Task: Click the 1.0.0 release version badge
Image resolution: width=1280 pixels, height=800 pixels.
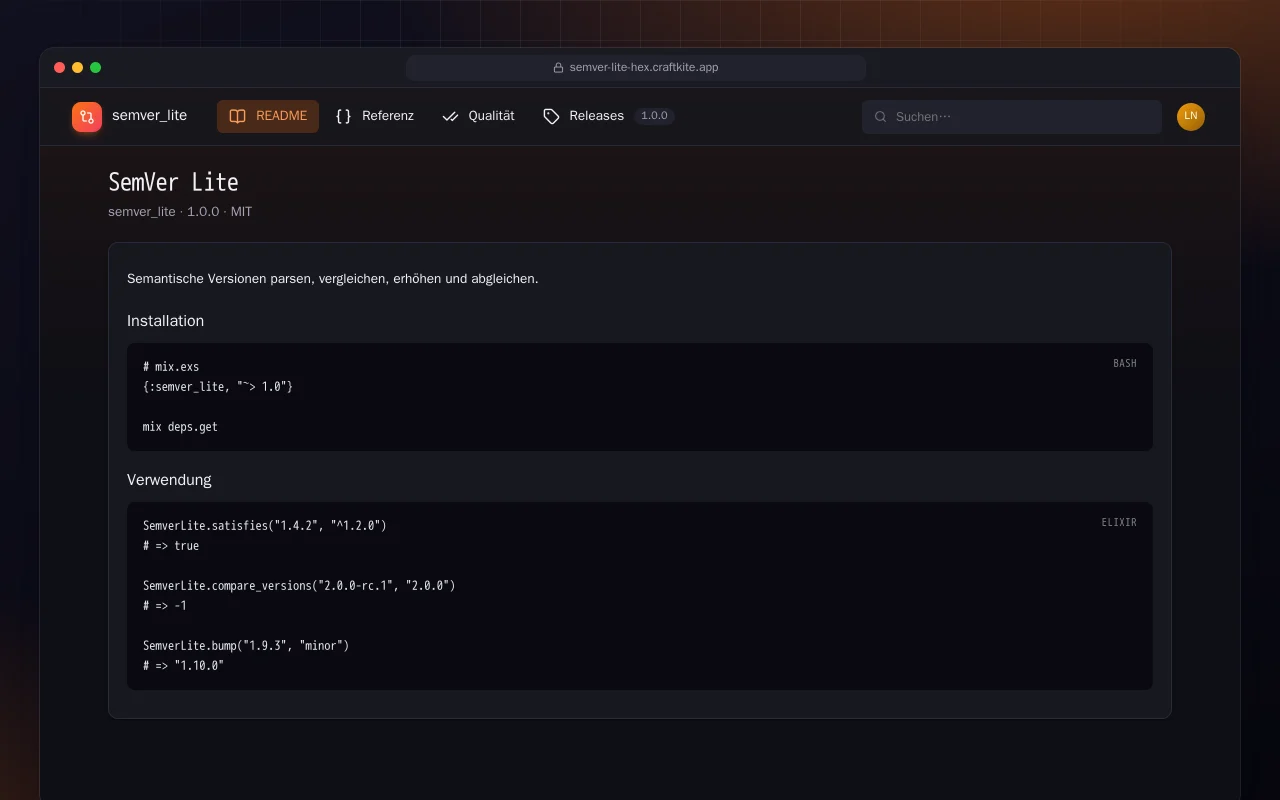Action: click(x=654, y=116)
